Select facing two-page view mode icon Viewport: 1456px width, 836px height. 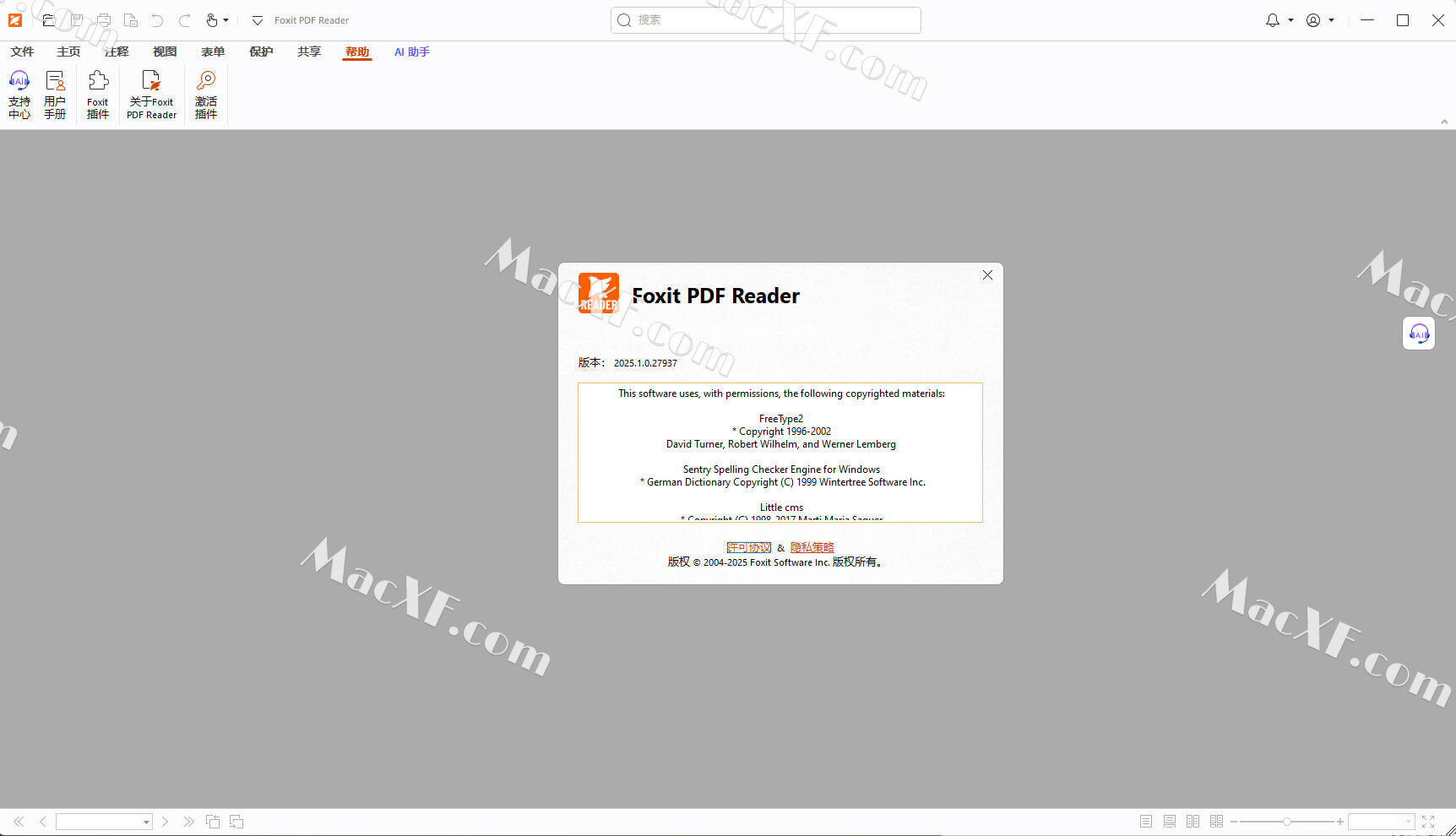tap(1193, 822)
